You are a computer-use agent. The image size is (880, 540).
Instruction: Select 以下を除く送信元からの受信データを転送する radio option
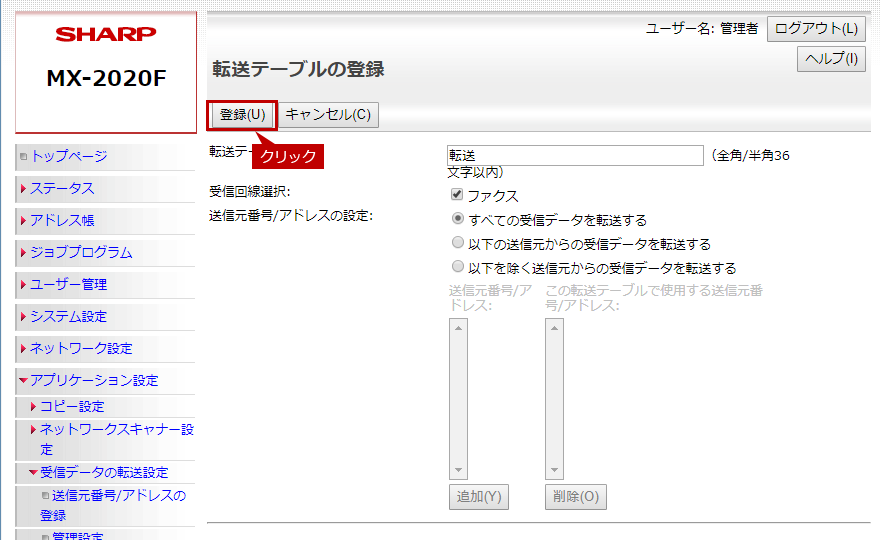(458, 268)
